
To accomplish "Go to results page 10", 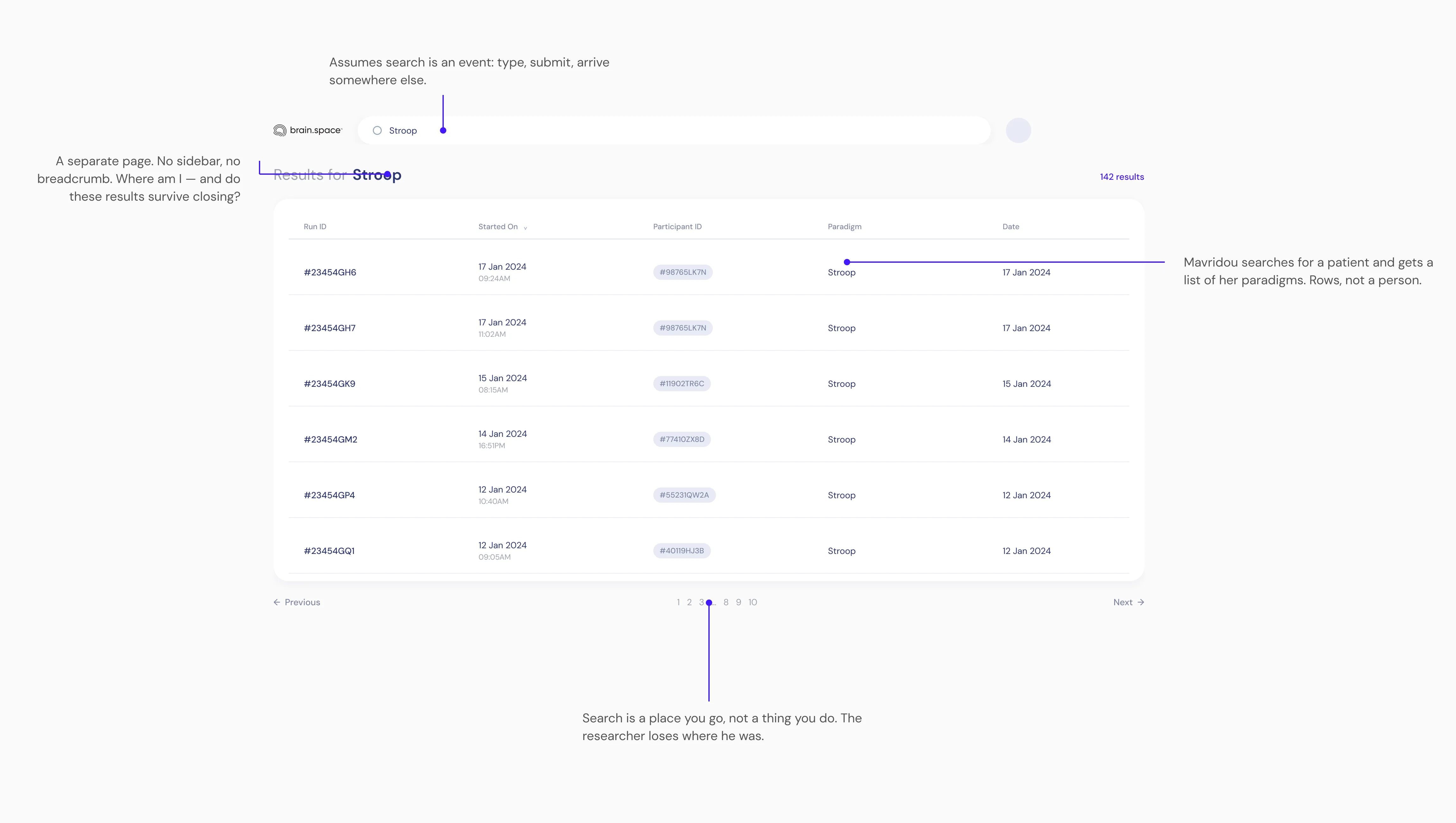I will pos(753,602).
